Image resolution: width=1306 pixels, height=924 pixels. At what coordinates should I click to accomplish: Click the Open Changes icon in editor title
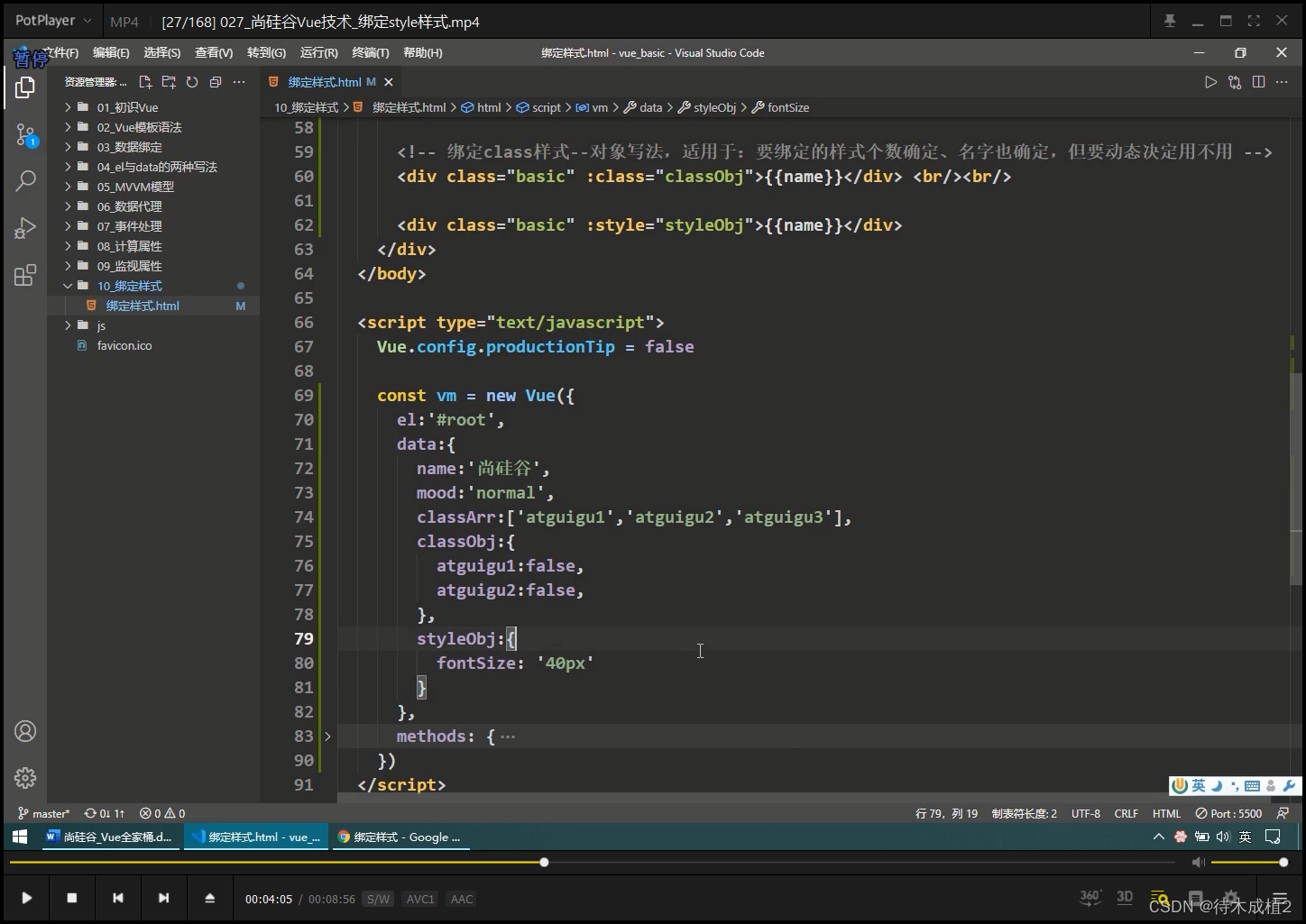click(x=1235, y=82)
